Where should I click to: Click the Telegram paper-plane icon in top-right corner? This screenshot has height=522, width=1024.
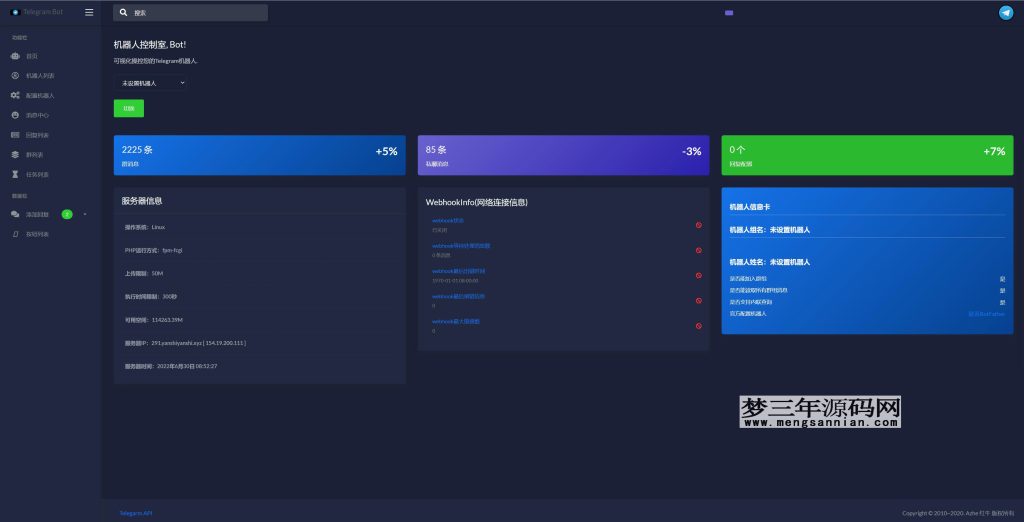1005,13
